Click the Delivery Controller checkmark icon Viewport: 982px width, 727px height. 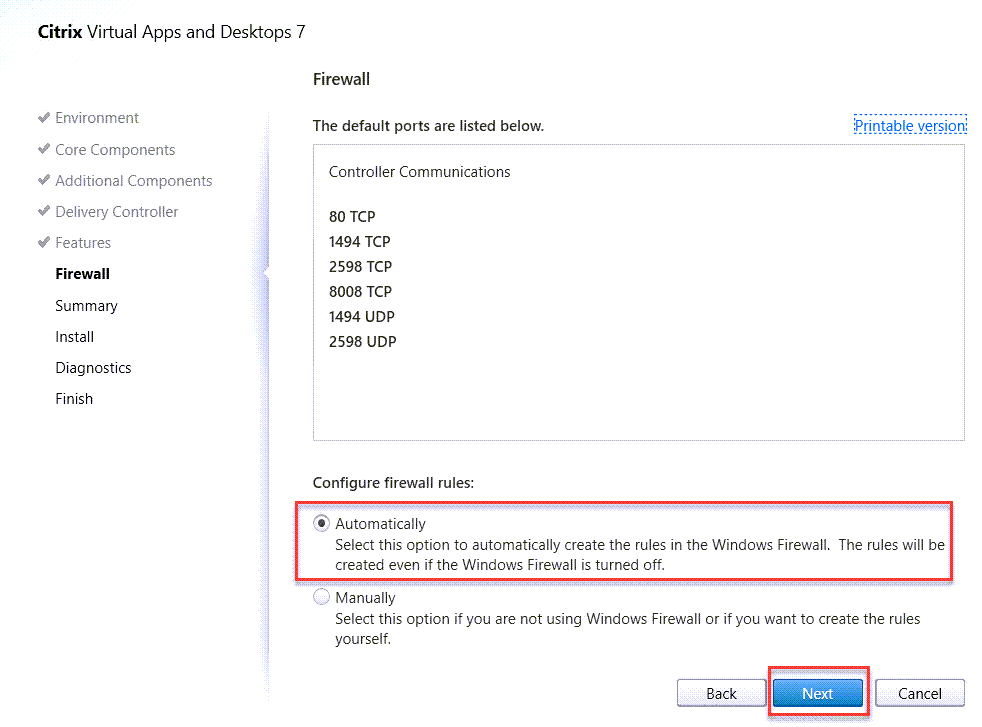click(44, 211)
